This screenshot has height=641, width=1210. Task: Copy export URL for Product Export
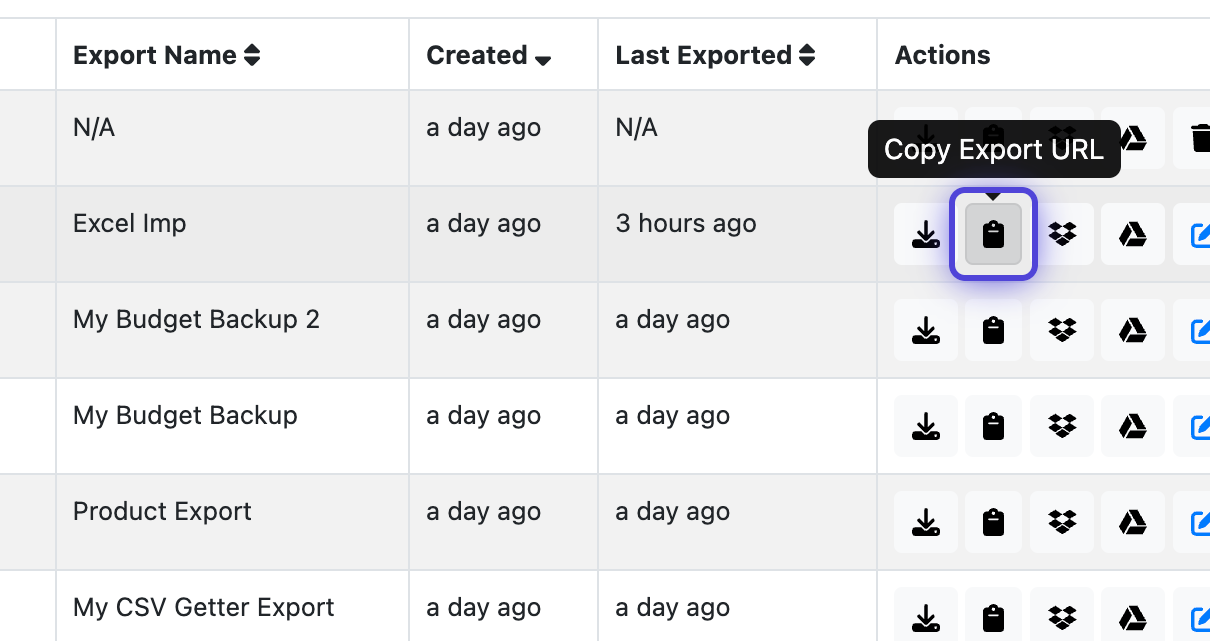point(993,521)
